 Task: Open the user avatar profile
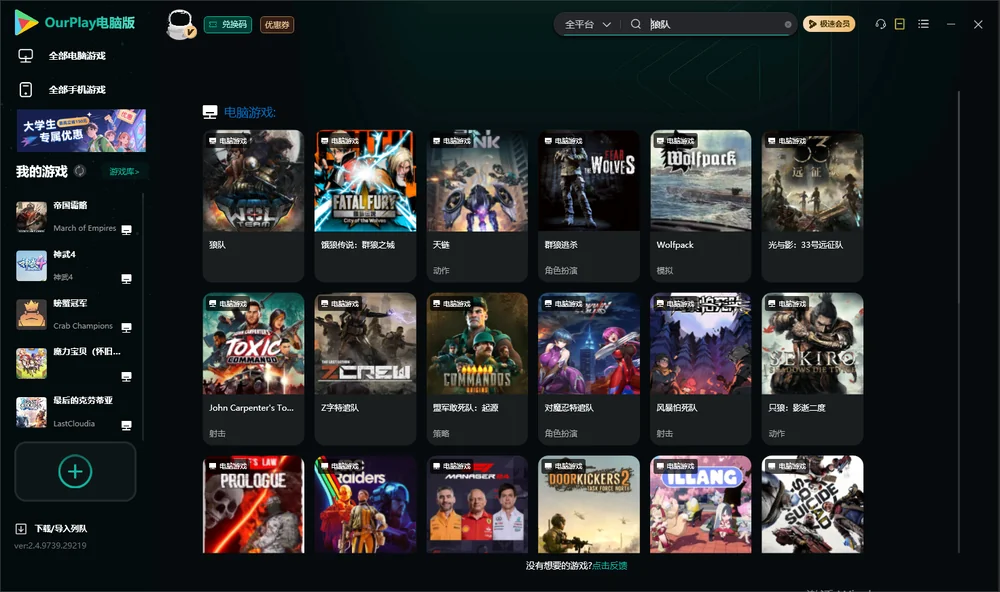[180, 24]
